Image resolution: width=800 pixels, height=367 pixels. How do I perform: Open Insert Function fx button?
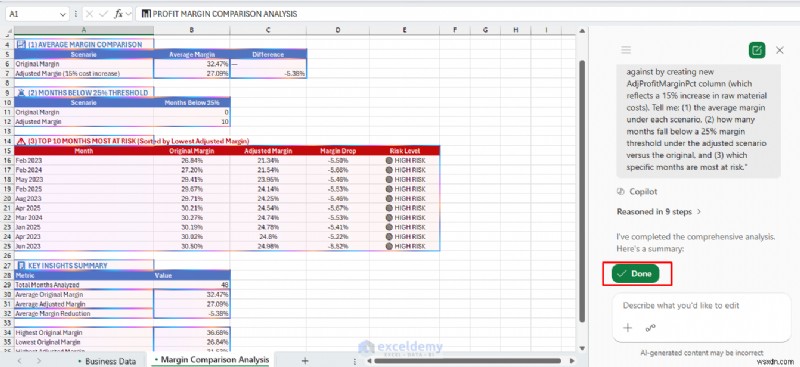click(x=118, y=14)
